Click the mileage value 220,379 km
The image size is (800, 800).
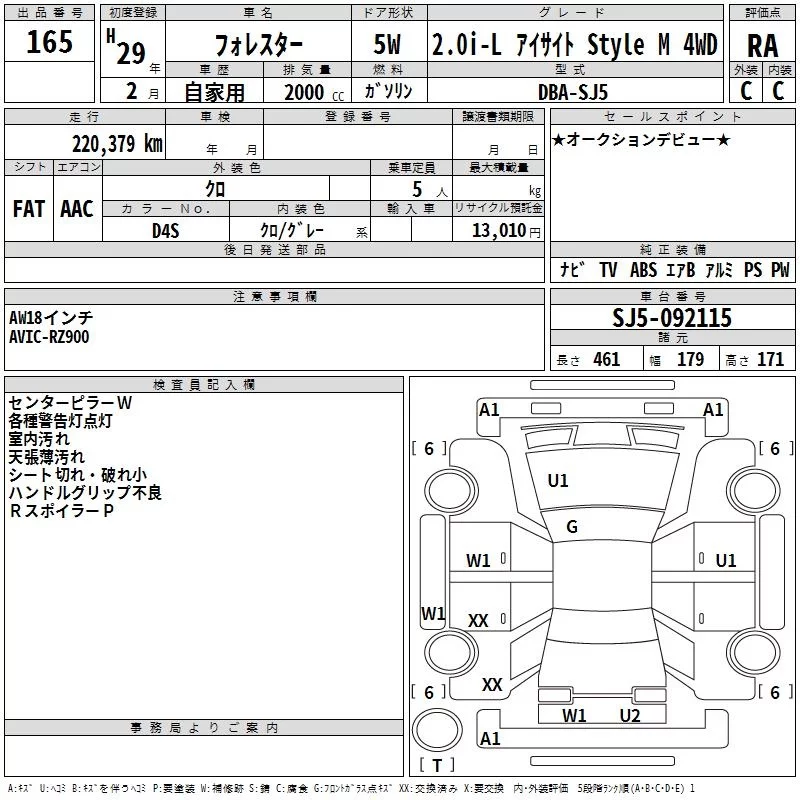pyautogui.click(x=117, y=144)
